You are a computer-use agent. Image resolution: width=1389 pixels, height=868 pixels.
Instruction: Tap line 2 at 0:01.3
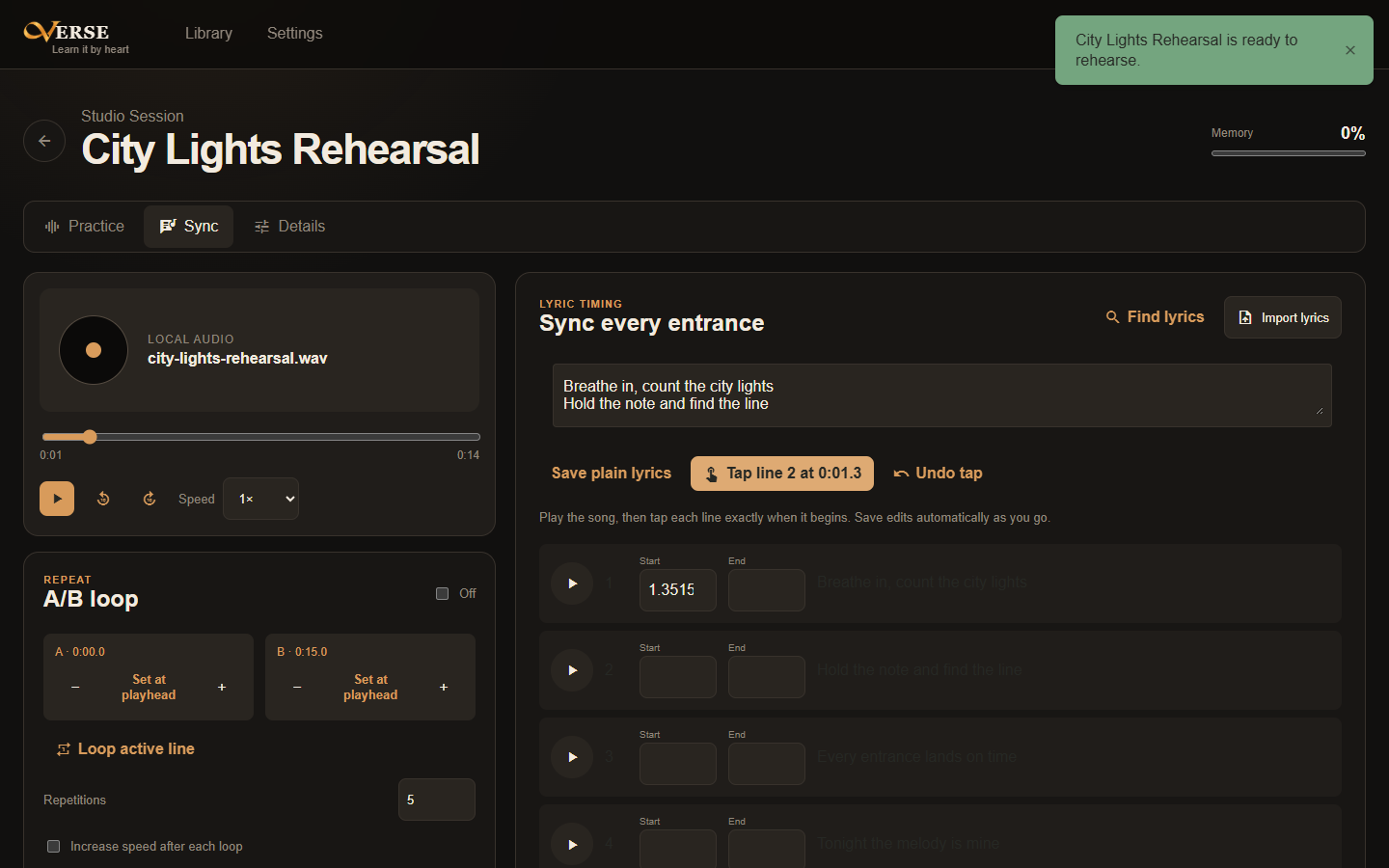click(x=782, y=474)
